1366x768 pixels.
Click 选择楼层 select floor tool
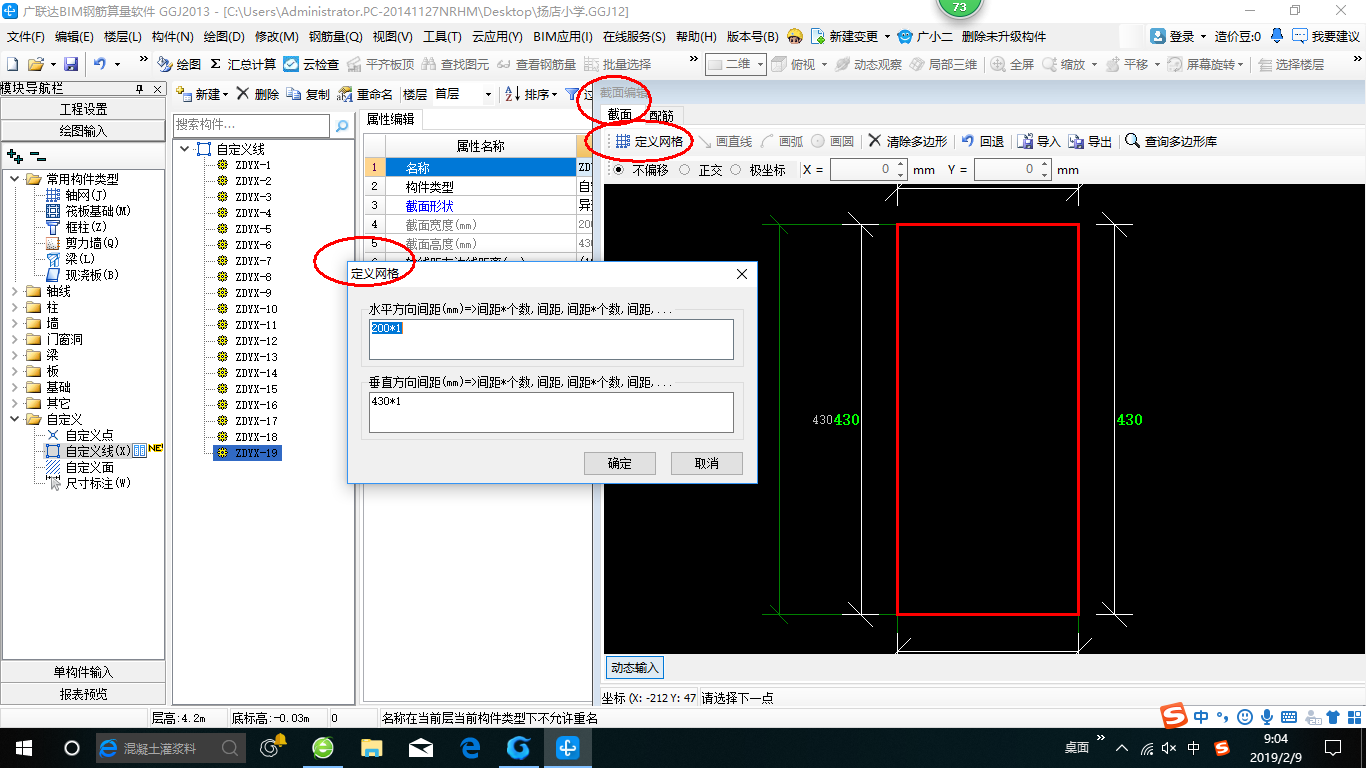click(x=1291, y=64)
